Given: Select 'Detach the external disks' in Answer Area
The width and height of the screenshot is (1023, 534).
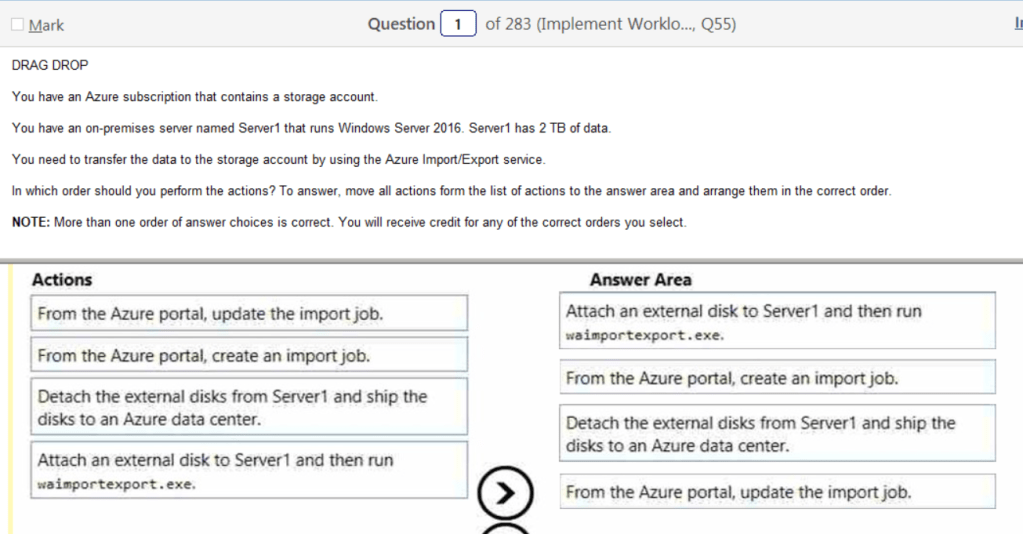Looking at the screenshot, I should tap(777, 434).
